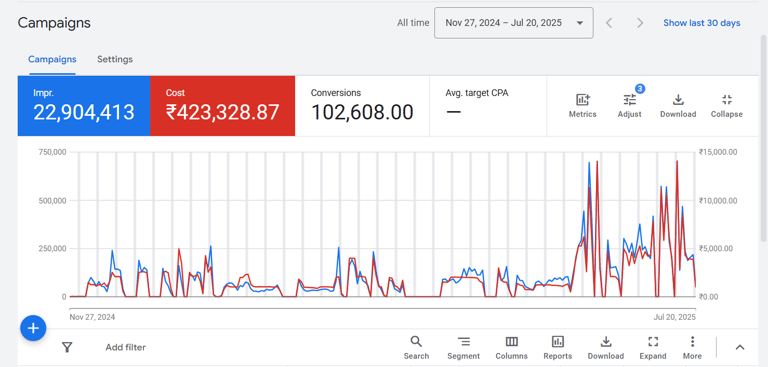Click Show last 30 days link

701,23
